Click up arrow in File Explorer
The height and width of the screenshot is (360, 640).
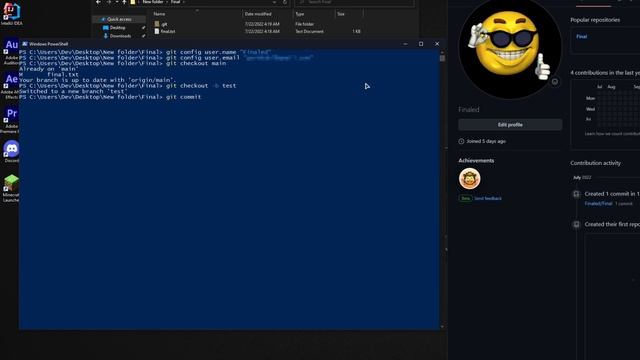coord(124,2)
